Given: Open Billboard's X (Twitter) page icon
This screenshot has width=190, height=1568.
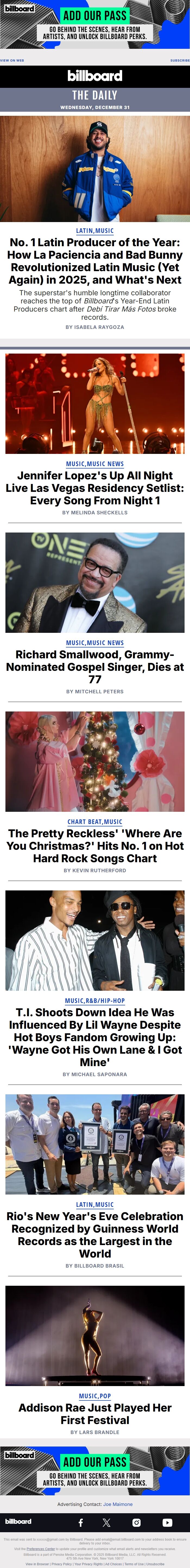Looking at the screenshot, I should [x=107, y=1522].
